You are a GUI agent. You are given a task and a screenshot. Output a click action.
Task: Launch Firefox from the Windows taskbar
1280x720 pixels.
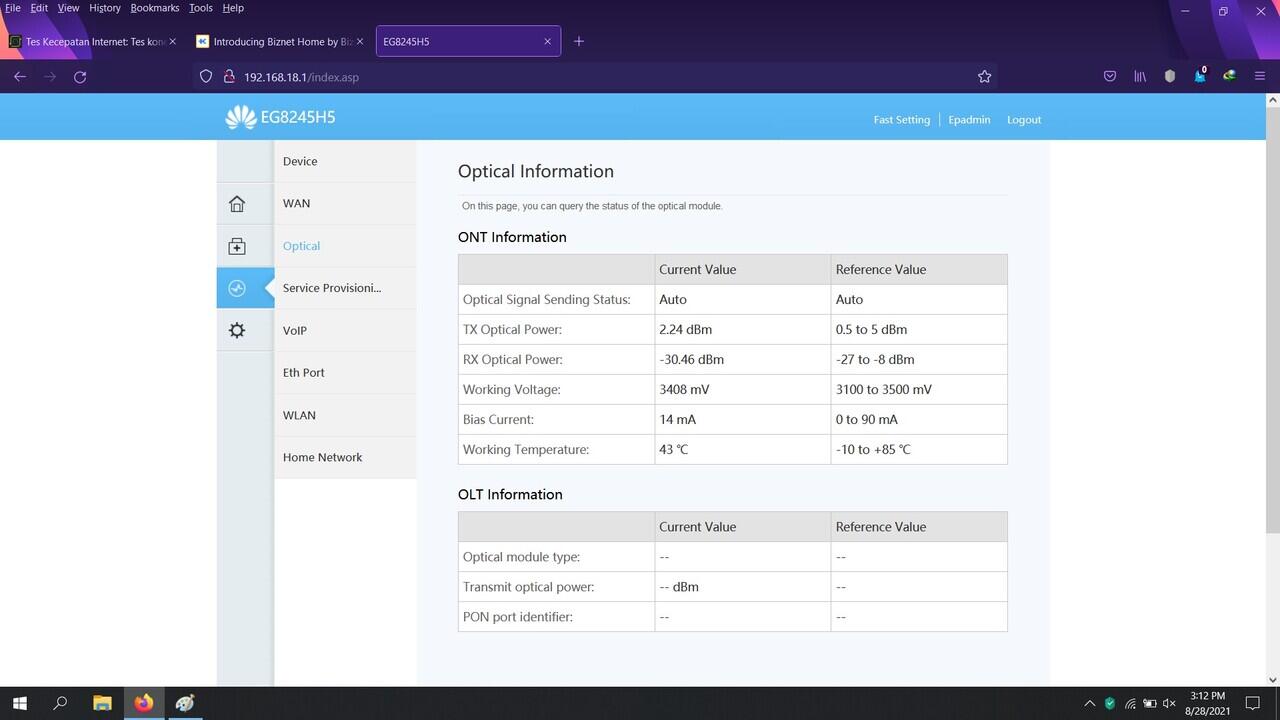(x=144, y=703)
